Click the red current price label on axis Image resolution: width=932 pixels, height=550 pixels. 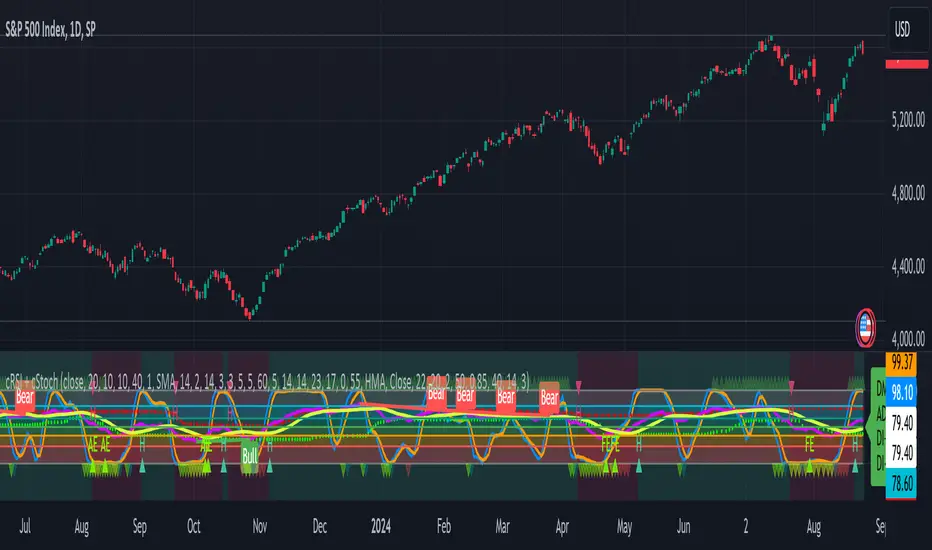tap(906, 64)
